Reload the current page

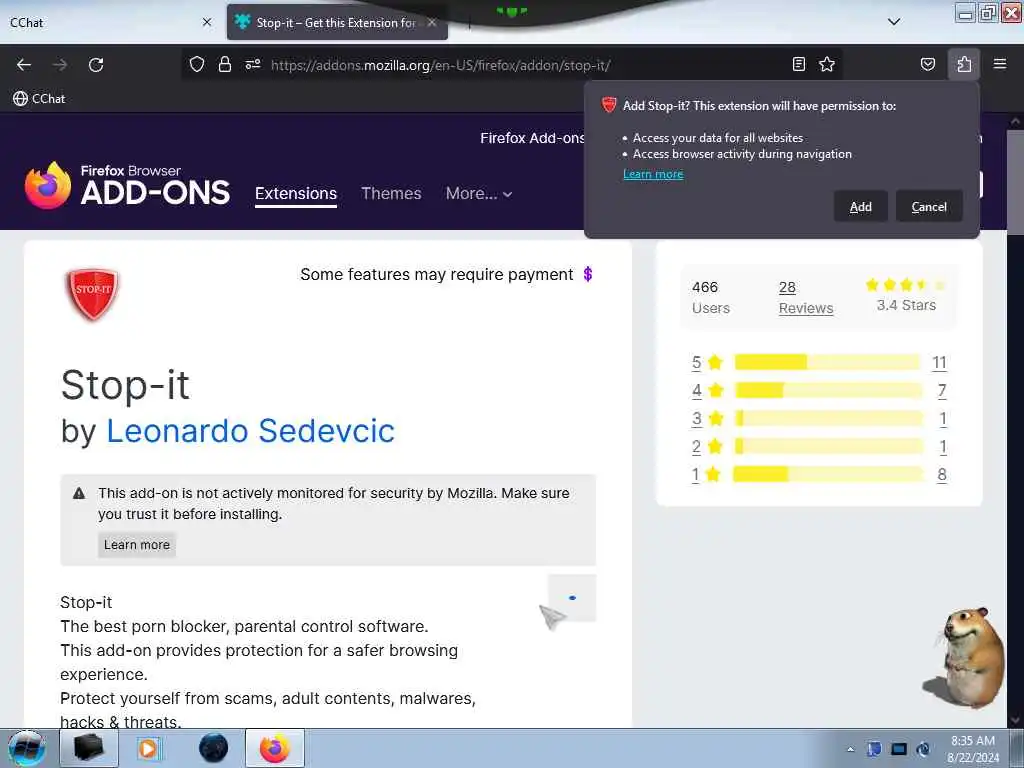tap(96, 65)
